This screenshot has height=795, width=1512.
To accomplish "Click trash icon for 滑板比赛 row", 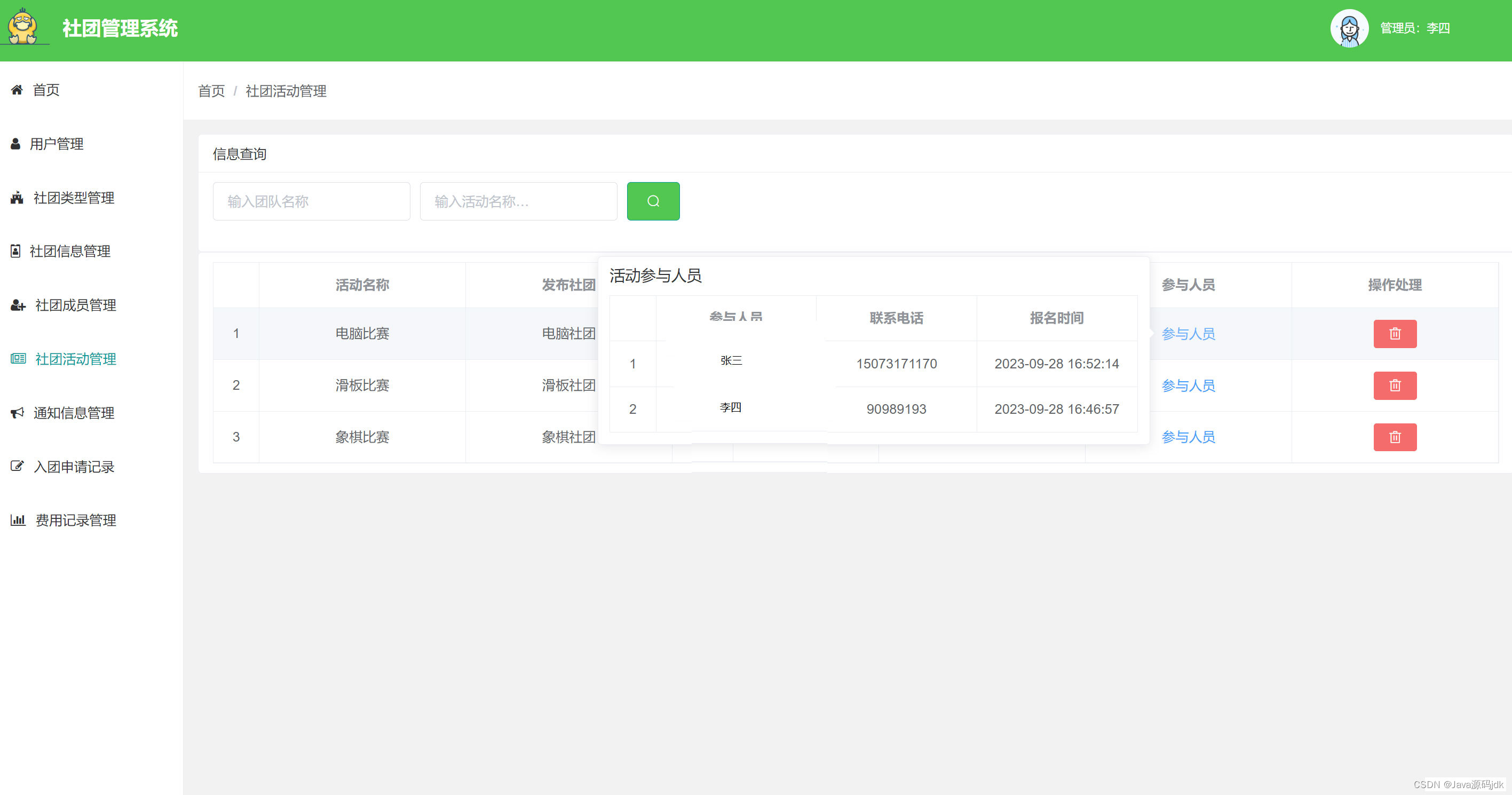I will tap(1395, 385).
